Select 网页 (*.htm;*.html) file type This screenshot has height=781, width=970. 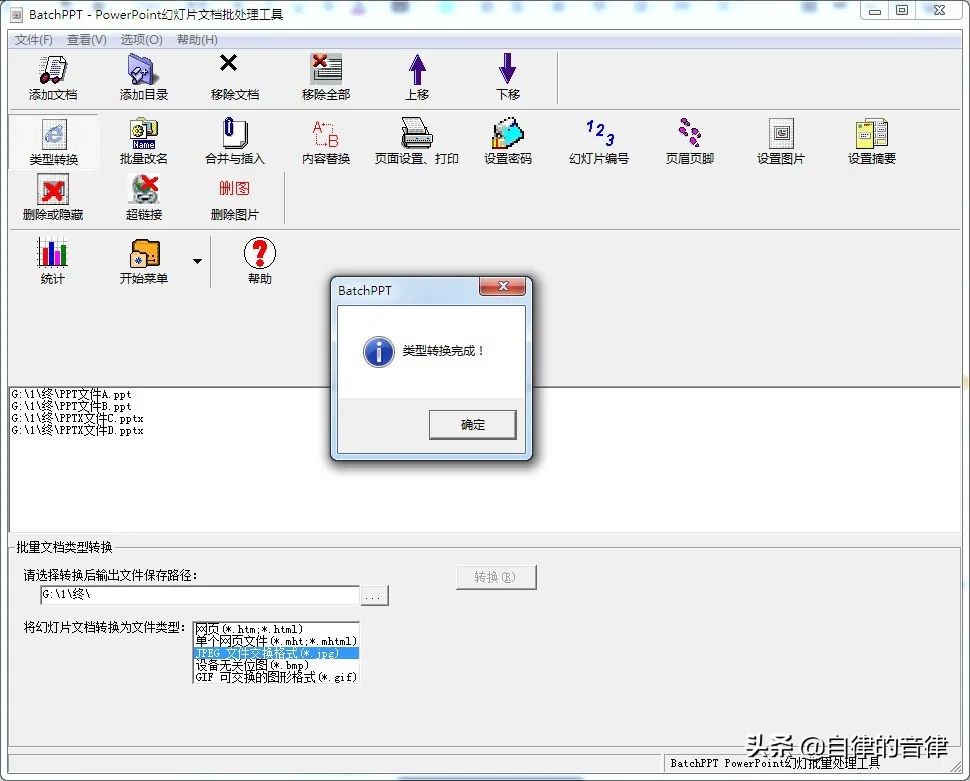(276, 629)
